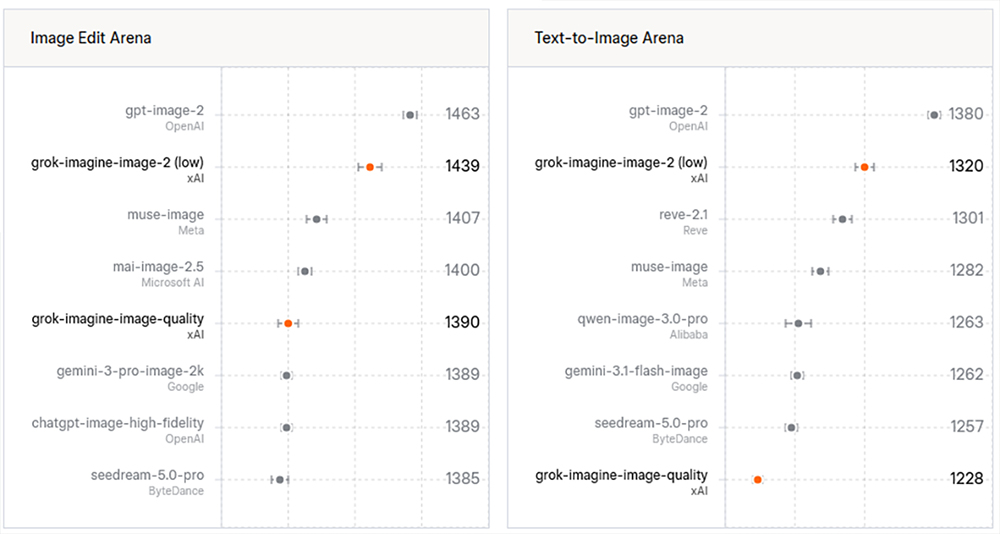Click score 1389 in the chatgpt-image-high-fidelity row
This screenshot has width=1000, height=534.
[462, 427]
